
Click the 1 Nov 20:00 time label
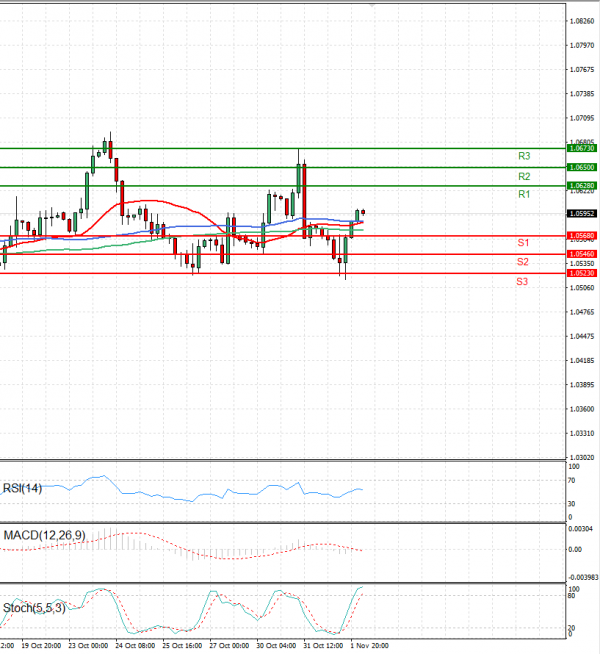369,646
